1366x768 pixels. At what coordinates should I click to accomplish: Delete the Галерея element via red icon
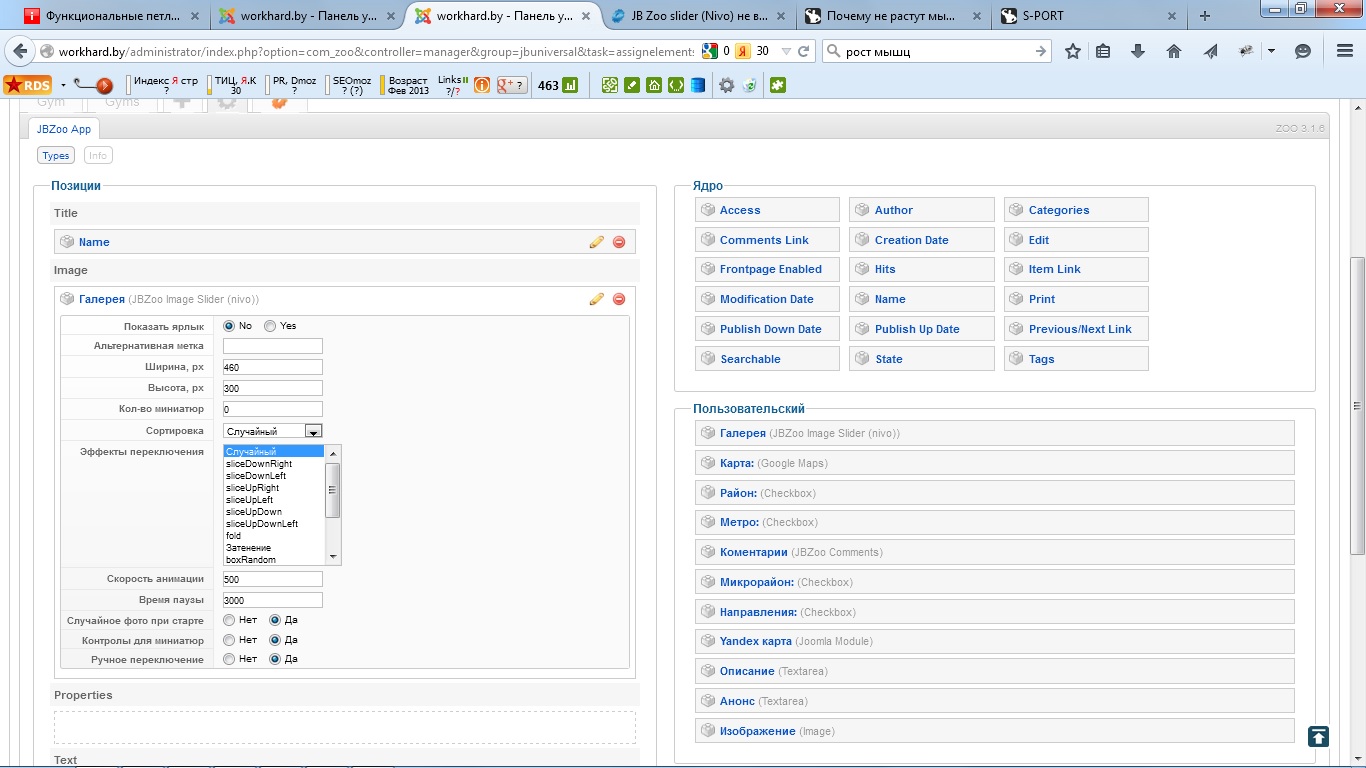pos(619,299)
